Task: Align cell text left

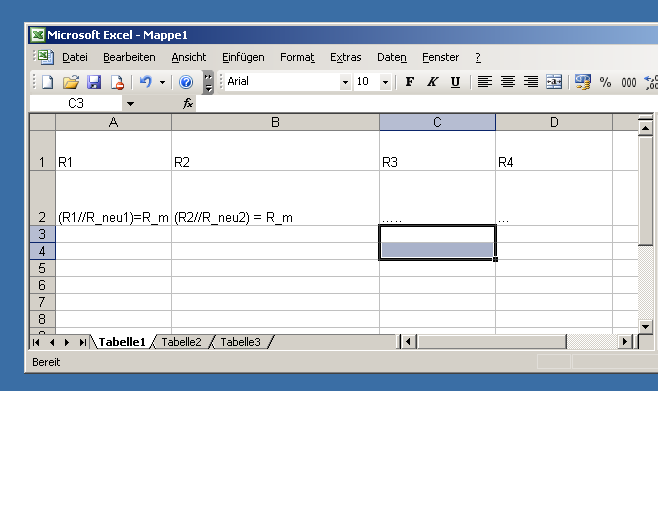Action: (x=485, y=82)
